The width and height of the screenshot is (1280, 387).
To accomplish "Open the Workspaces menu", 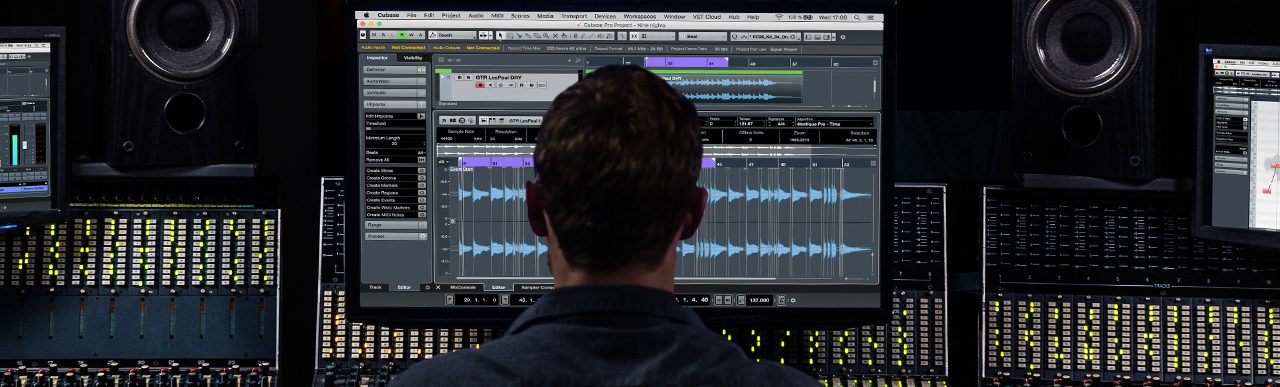I will (639, 16).
